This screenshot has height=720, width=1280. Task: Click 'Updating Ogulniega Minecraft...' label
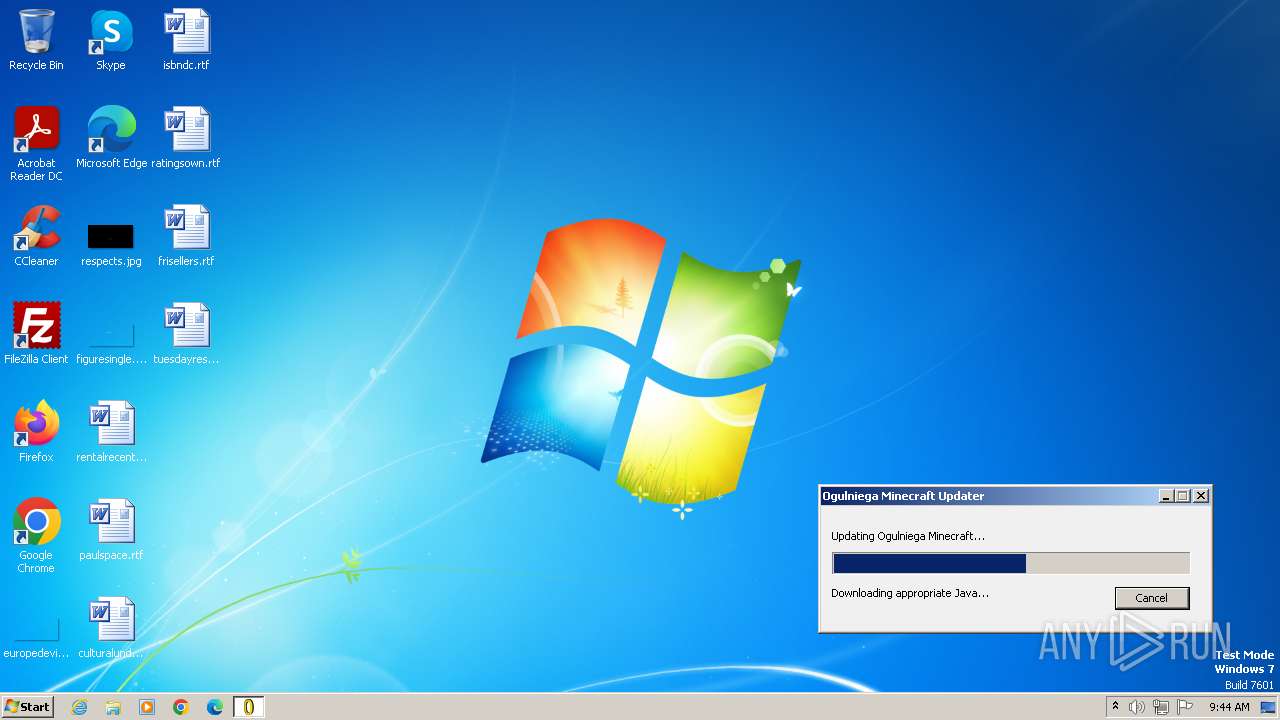coord(908,536)
